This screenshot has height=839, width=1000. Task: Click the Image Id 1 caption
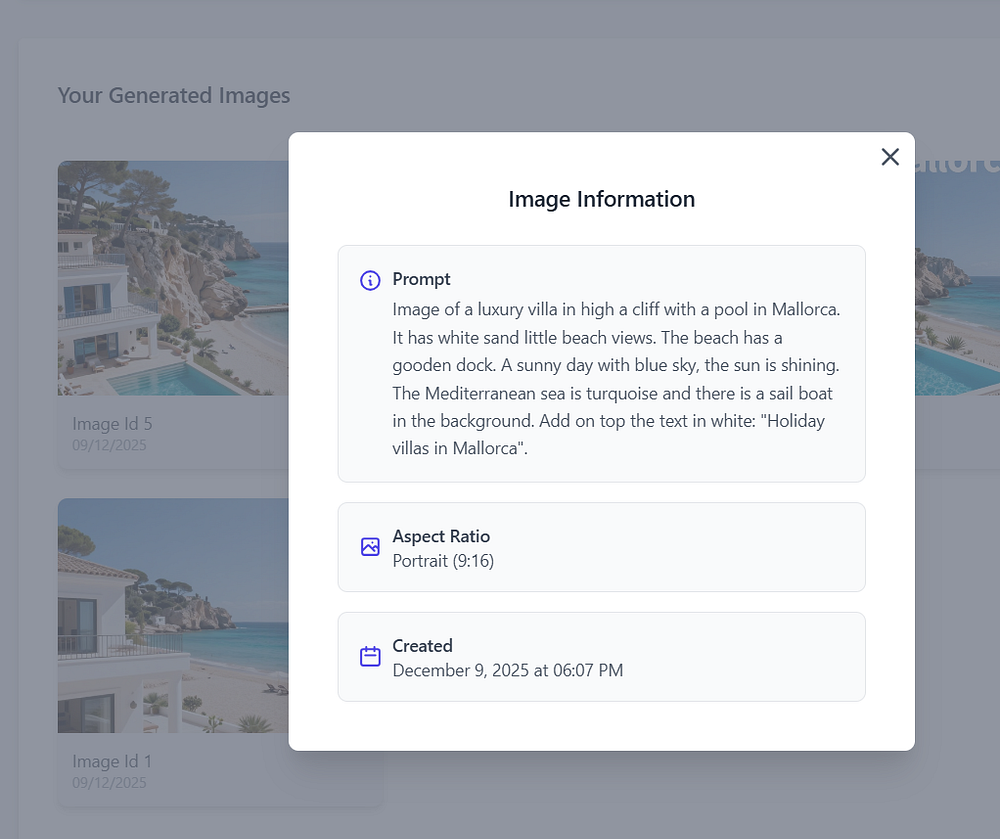tap(112, 761)
